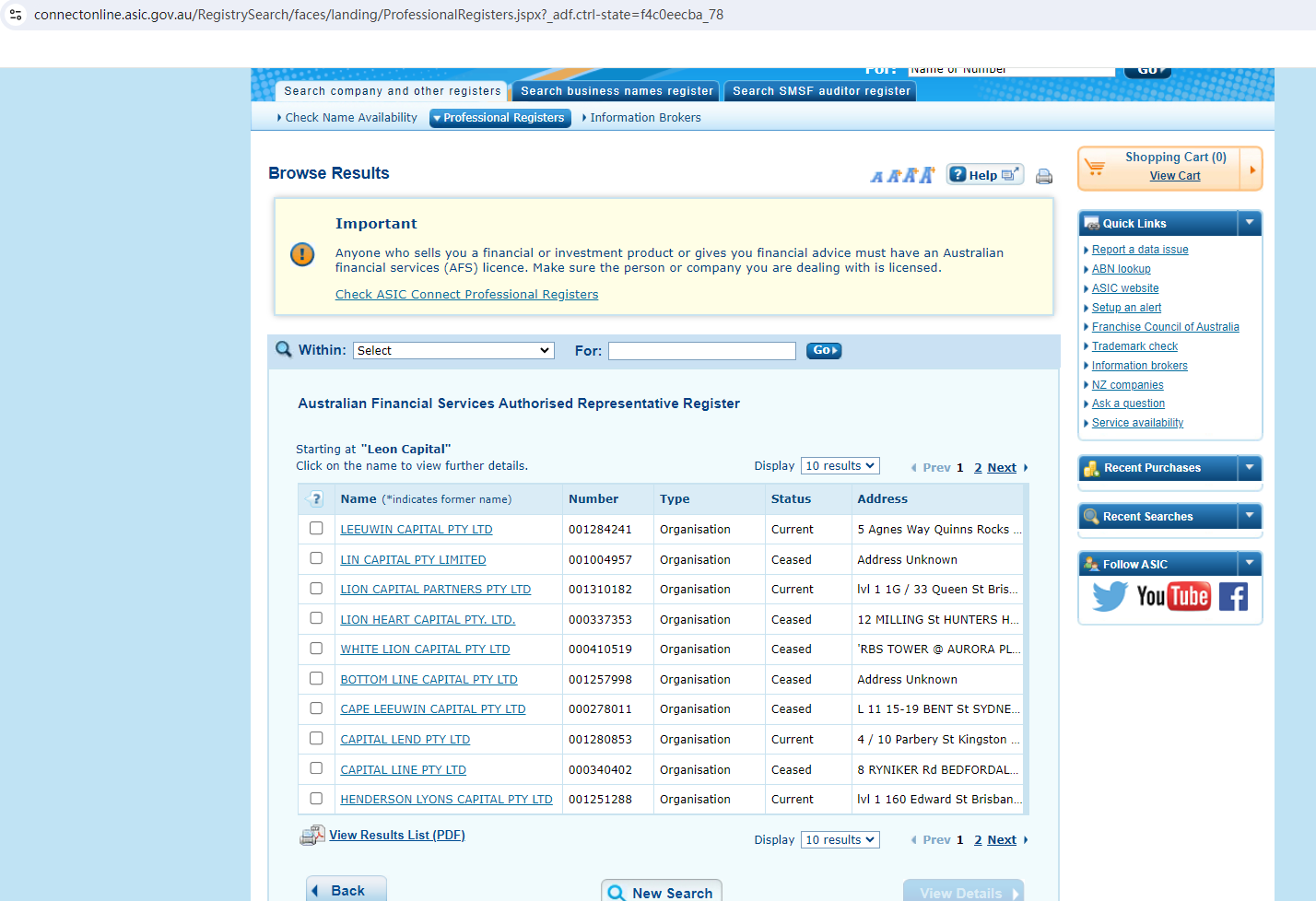The height and width of the screenshot is (901, 1316).
Task: Tick the CAPITAL LEND PTY LTD checkbox
Action: coord(316,738)
